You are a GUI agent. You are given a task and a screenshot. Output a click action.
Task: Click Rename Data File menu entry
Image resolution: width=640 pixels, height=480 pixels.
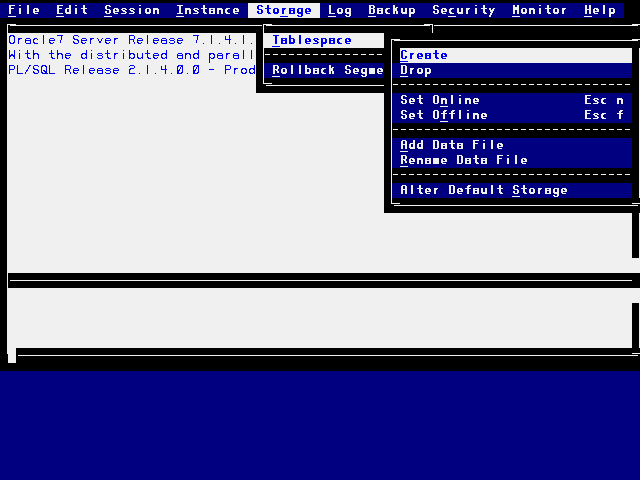[x=464, y=160]
